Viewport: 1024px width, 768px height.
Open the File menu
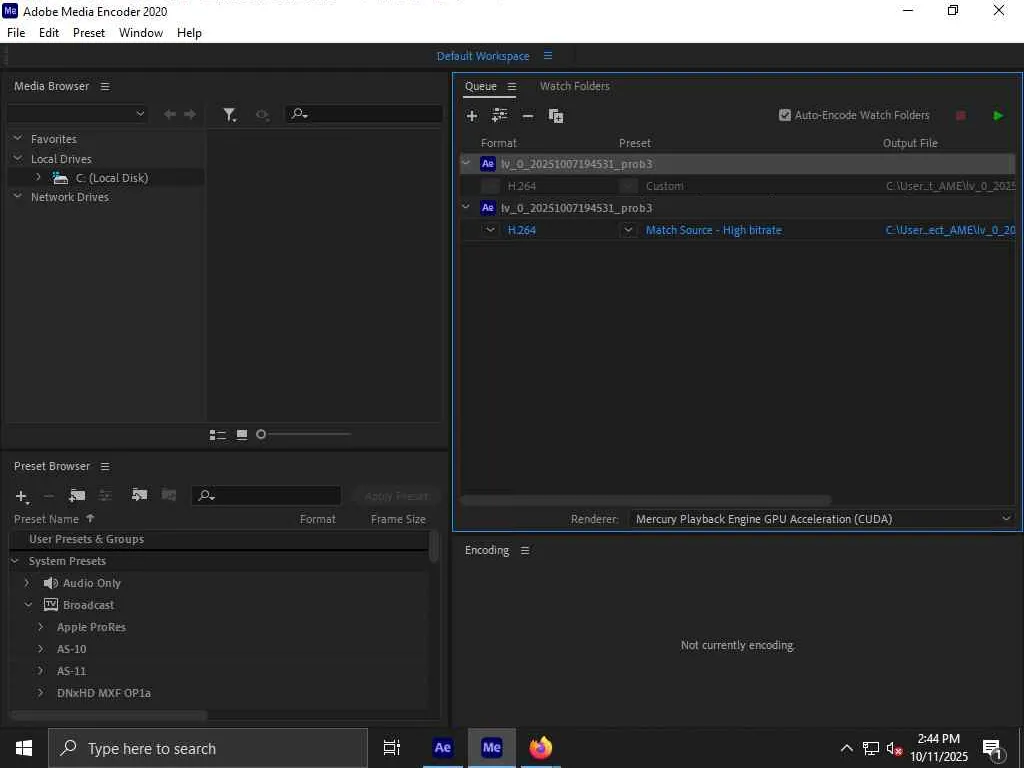pos(16,33)
